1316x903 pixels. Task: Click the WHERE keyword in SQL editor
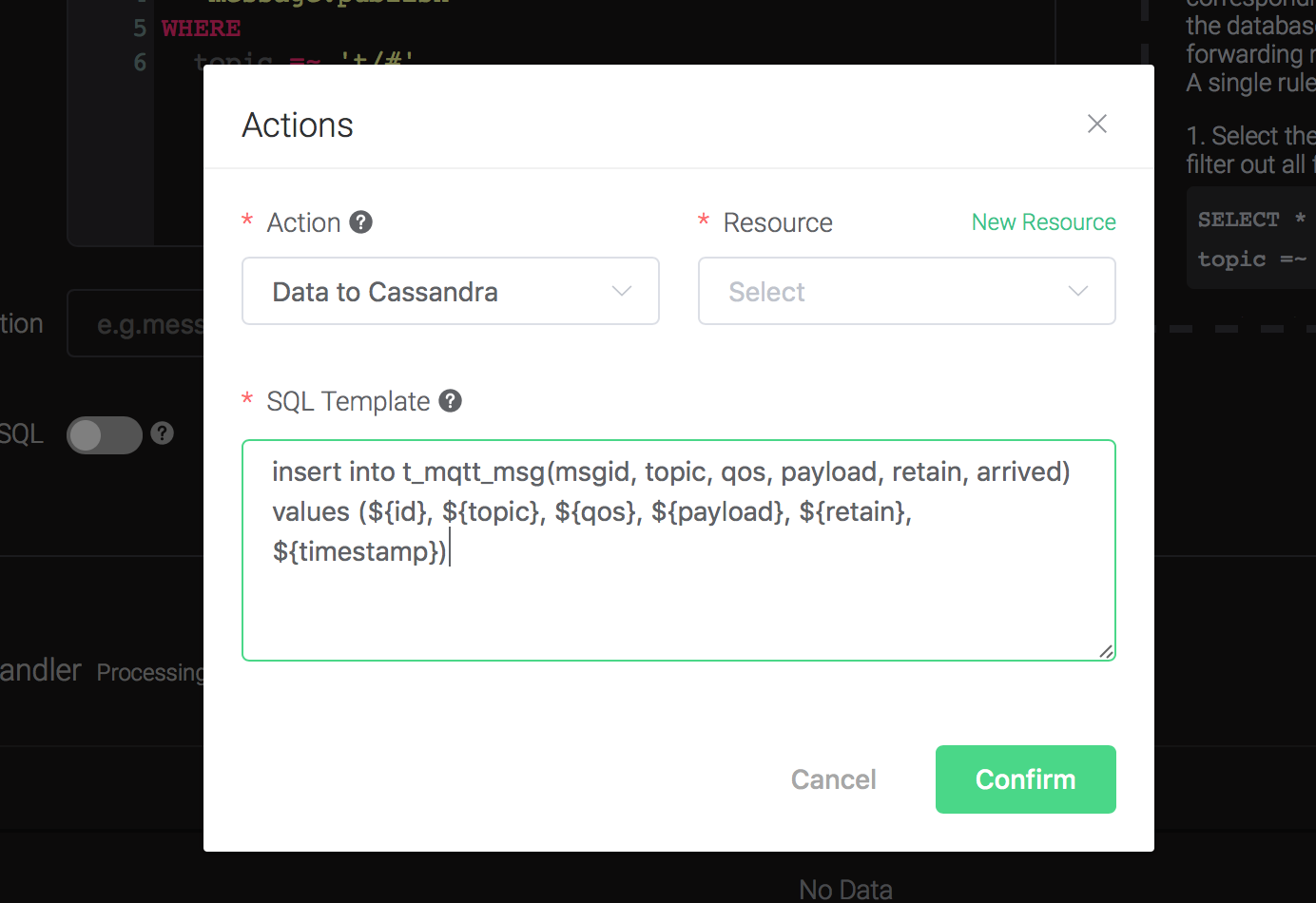click(x=201, y=29)
